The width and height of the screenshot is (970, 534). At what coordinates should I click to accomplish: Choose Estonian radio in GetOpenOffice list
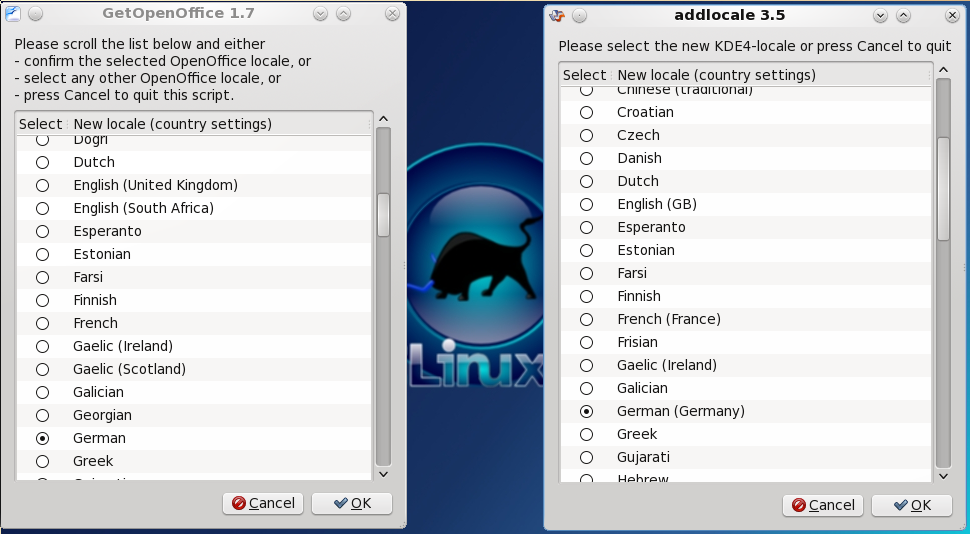coord(42,254)
